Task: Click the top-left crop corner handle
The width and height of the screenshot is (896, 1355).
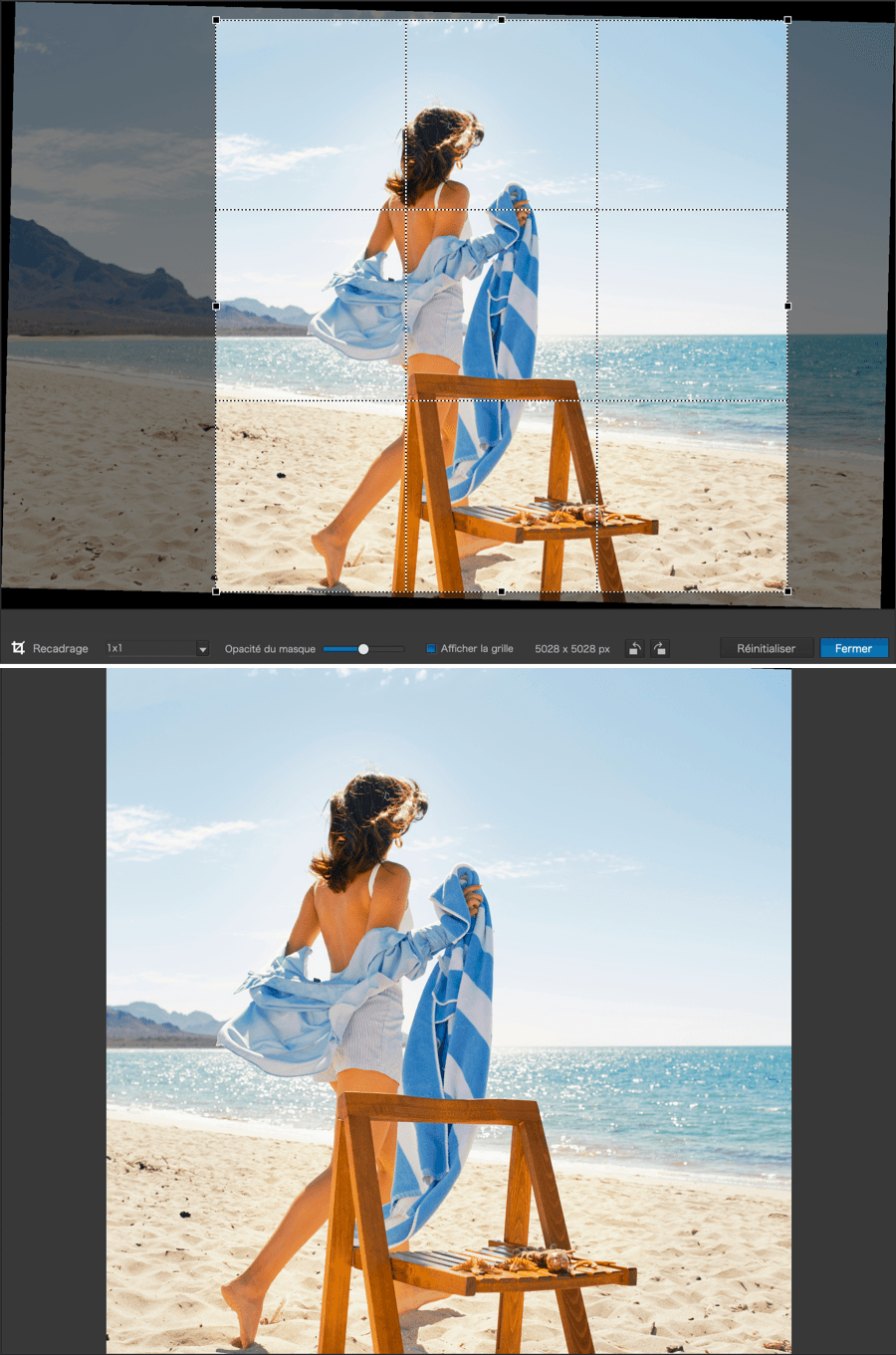Action: [217, 20]
